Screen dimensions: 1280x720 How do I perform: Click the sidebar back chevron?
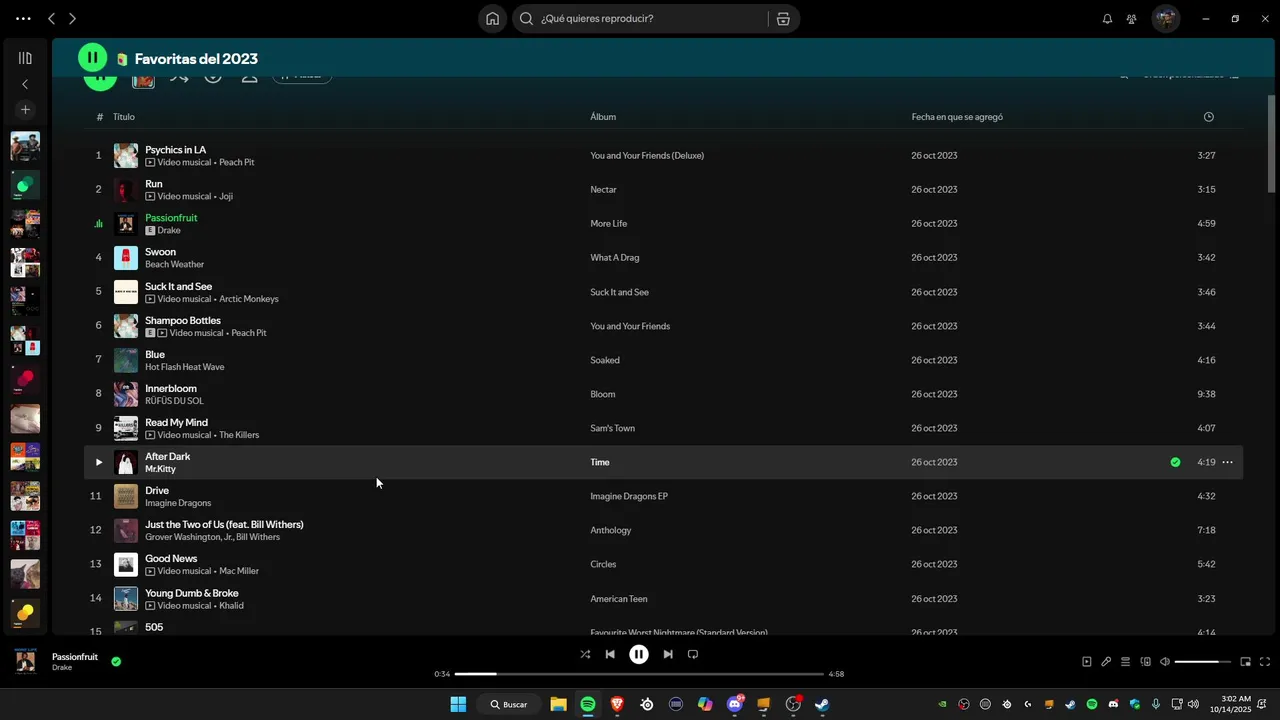click(25, 84)
